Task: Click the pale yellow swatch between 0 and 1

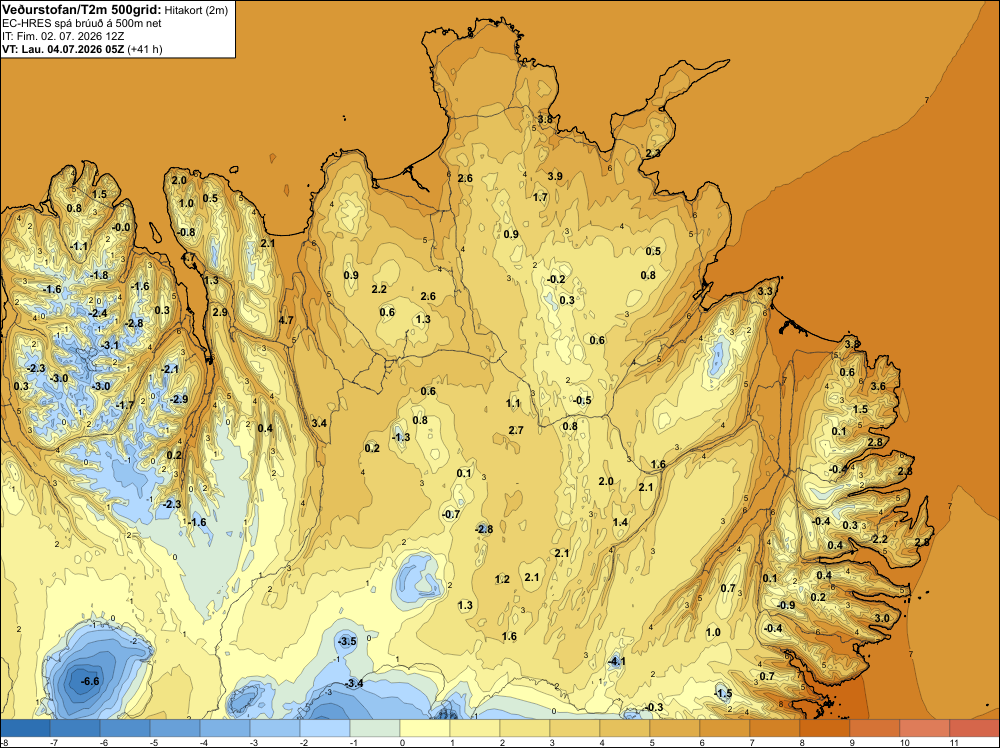Action: click(425, 728)
